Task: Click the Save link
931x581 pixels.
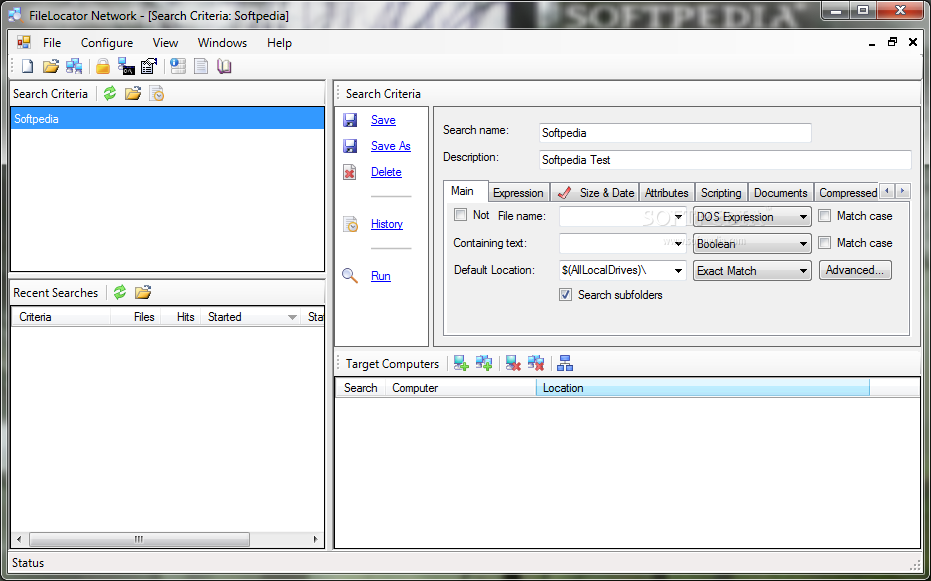Action: click(x=383, y=120)
